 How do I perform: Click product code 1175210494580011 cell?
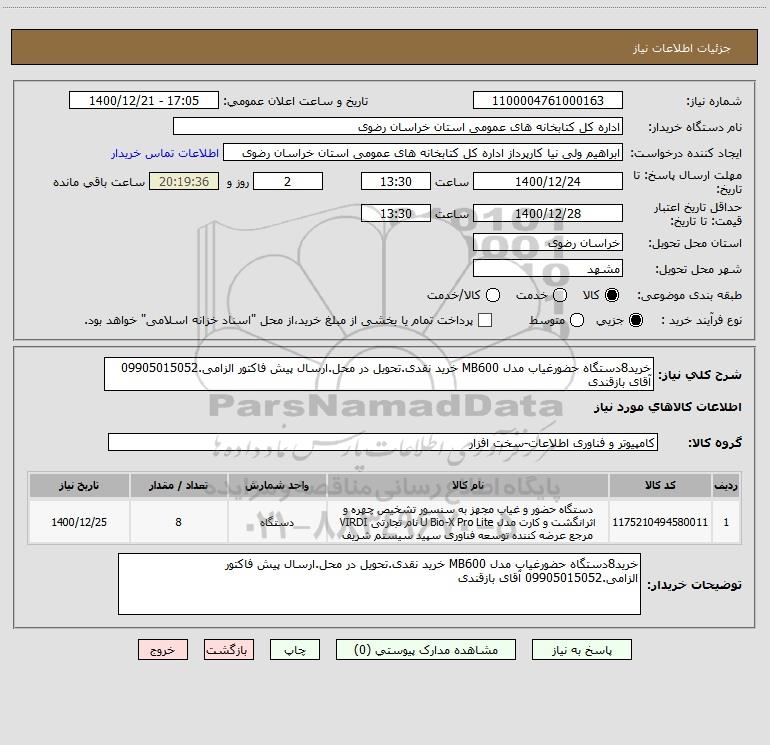click(660, 522)
